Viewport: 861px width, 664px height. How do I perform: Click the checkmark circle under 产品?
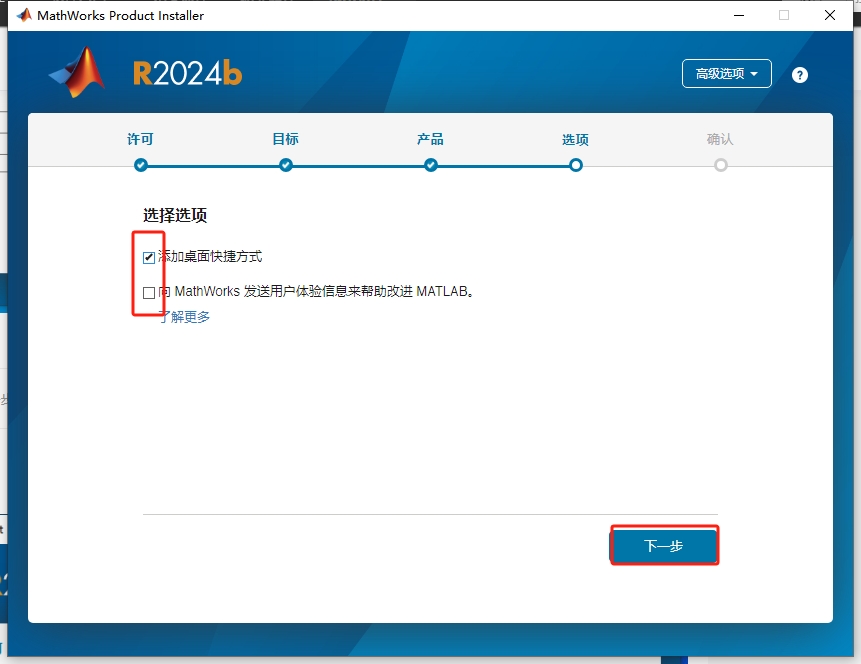pos(430,165)
